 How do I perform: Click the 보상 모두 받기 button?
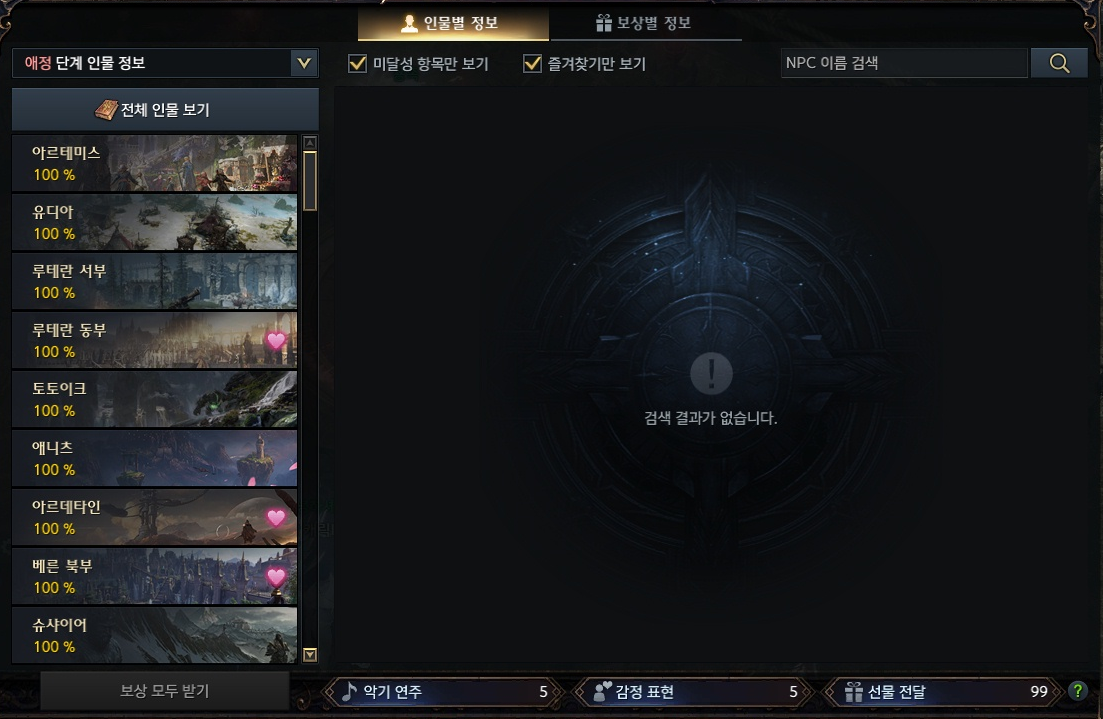[x=165, y=691]
